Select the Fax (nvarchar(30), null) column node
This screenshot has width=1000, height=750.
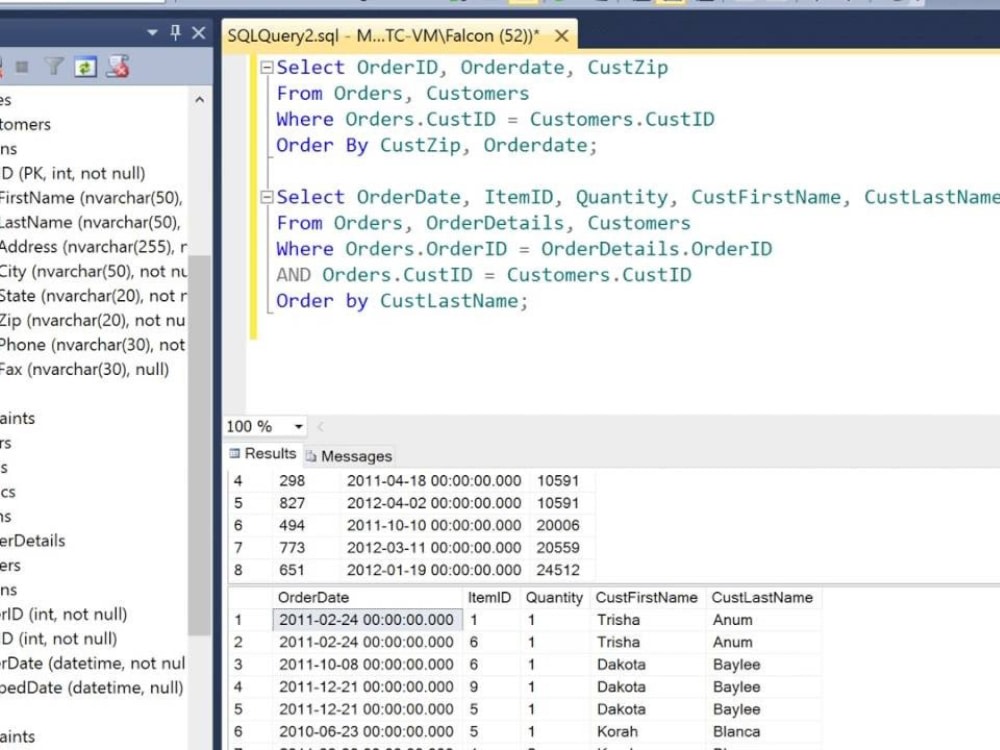pos(84,369)
